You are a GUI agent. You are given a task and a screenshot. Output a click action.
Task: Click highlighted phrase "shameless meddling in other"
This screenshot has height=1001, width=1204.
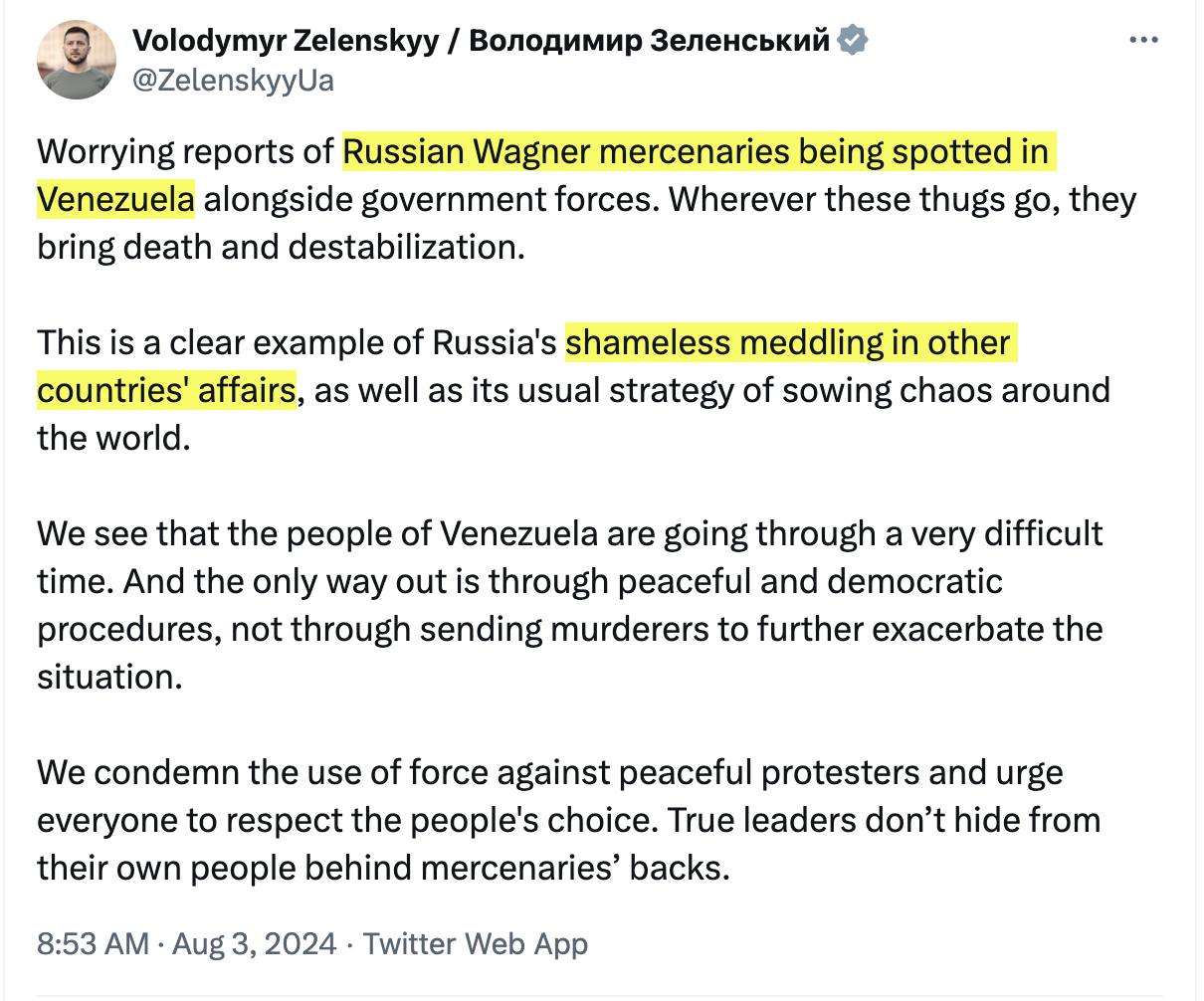coord(788,343)
